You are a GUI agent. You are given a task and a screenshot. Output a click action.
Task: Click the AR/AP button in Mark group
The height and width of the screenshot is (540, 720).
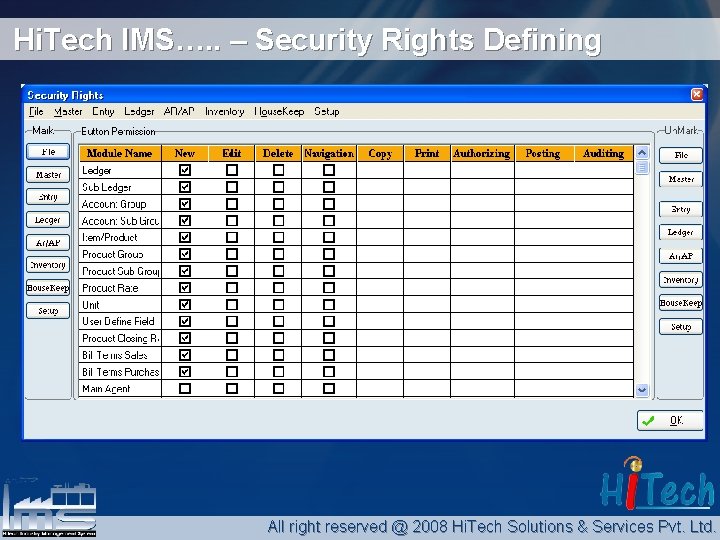(x=48, y=242)
